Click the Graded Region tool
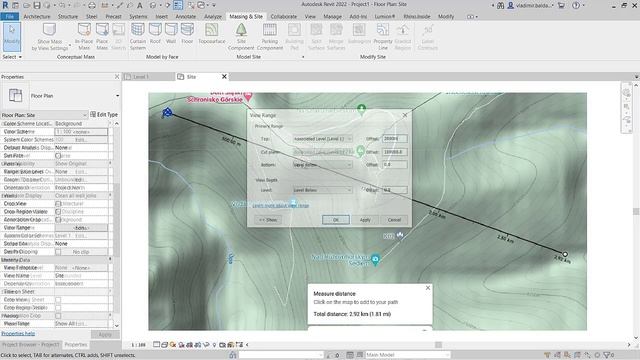The height and width of the screenshot is (360, 640). tap(403, 36)
